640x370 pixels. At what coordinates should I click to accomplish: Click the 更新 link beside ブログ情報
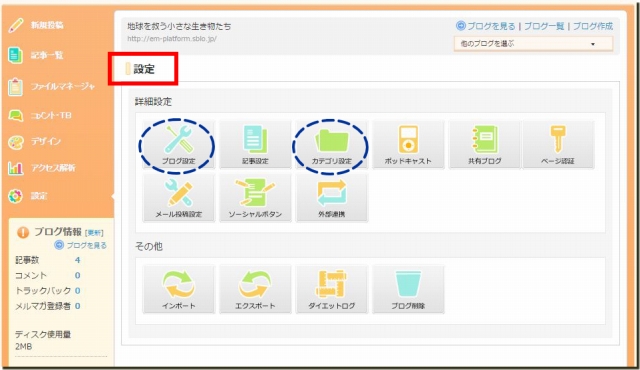pyautogui.click(x=94, y=233)
